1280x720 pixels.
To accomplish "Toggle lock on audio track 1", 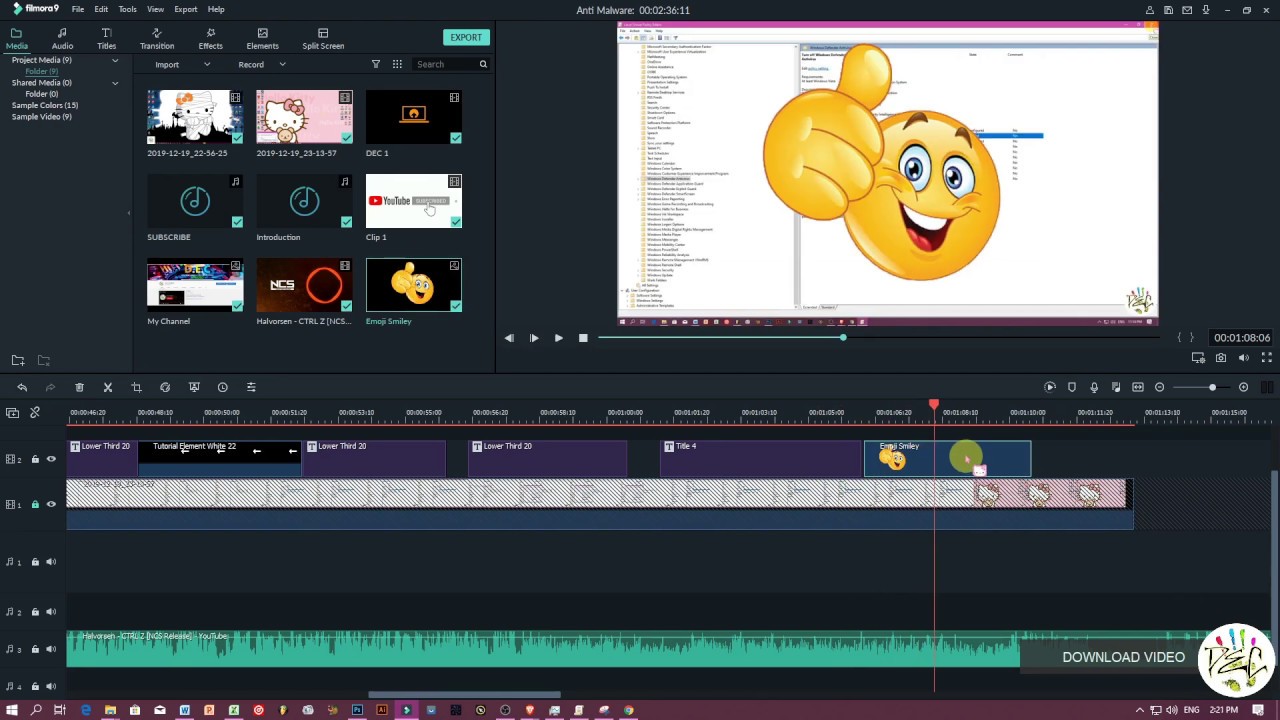I will click(x=35, y=562).
